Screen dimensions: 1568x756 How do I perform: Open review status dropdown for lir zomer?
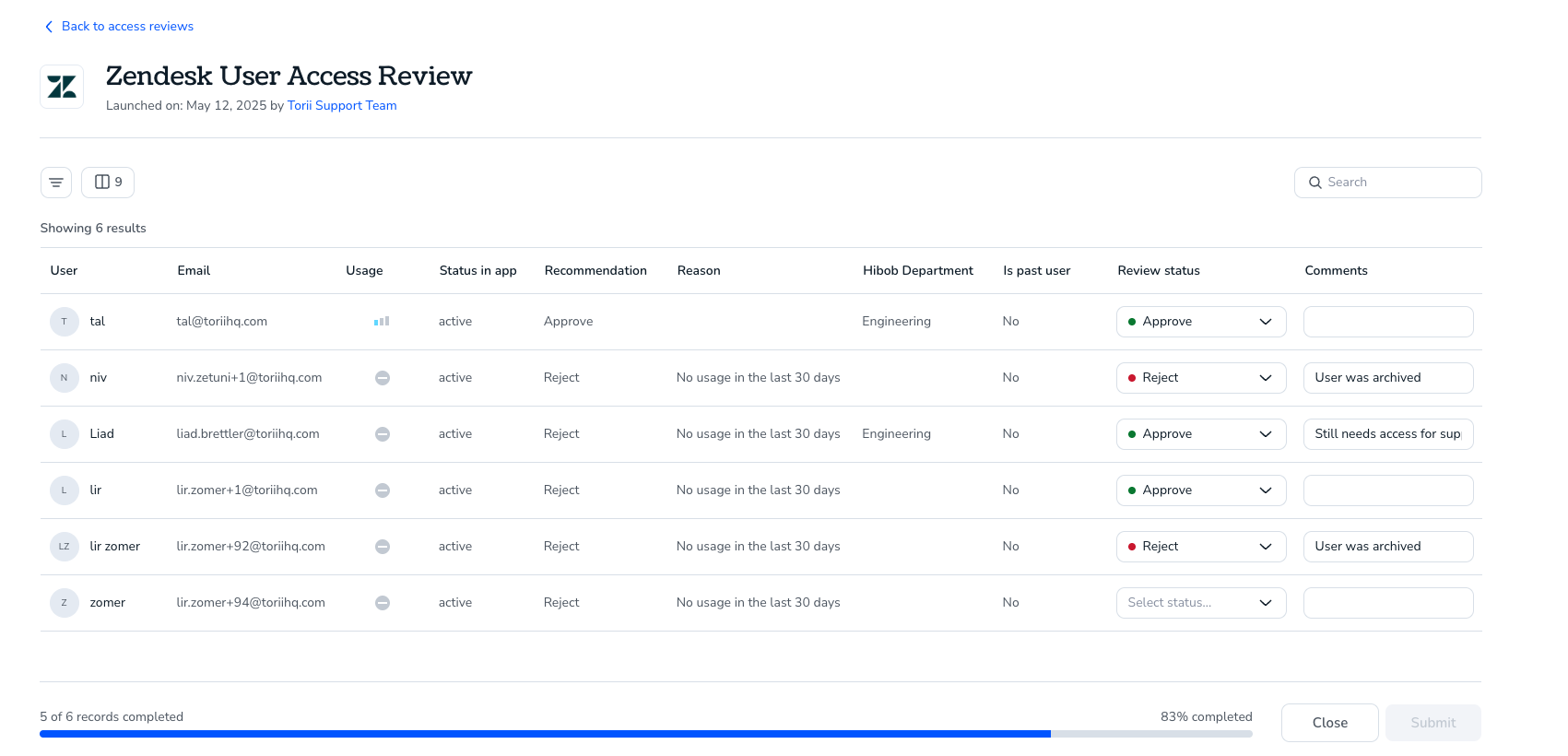click(1201, 547)
